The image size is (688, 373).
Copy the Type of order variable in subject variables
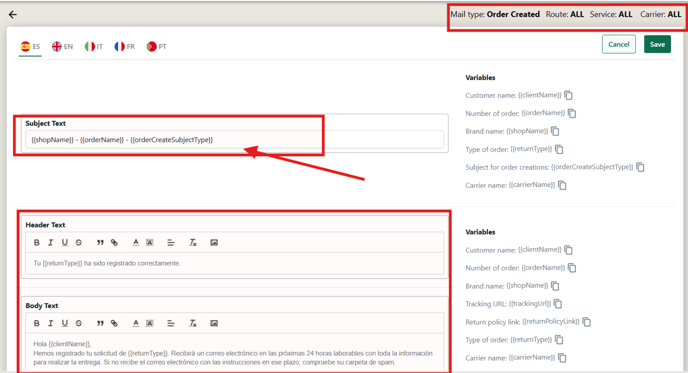point(559,149)
